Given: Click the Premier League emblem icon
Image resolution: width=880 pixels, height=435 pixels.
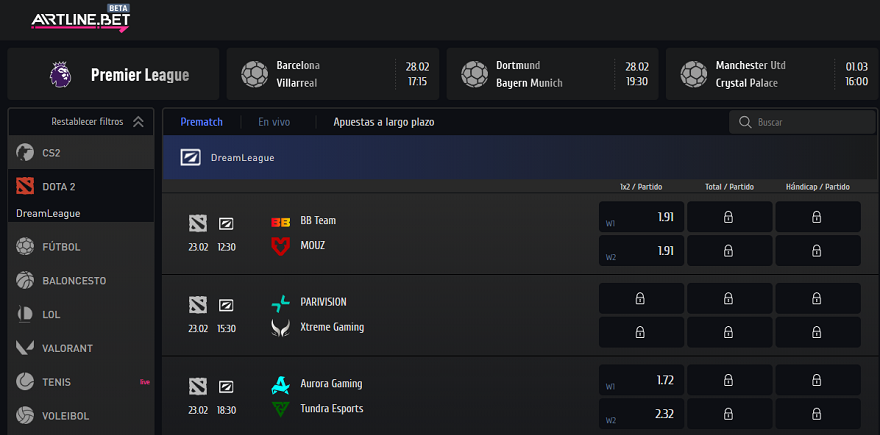Looking at the screenshot, I should point(61,74).
